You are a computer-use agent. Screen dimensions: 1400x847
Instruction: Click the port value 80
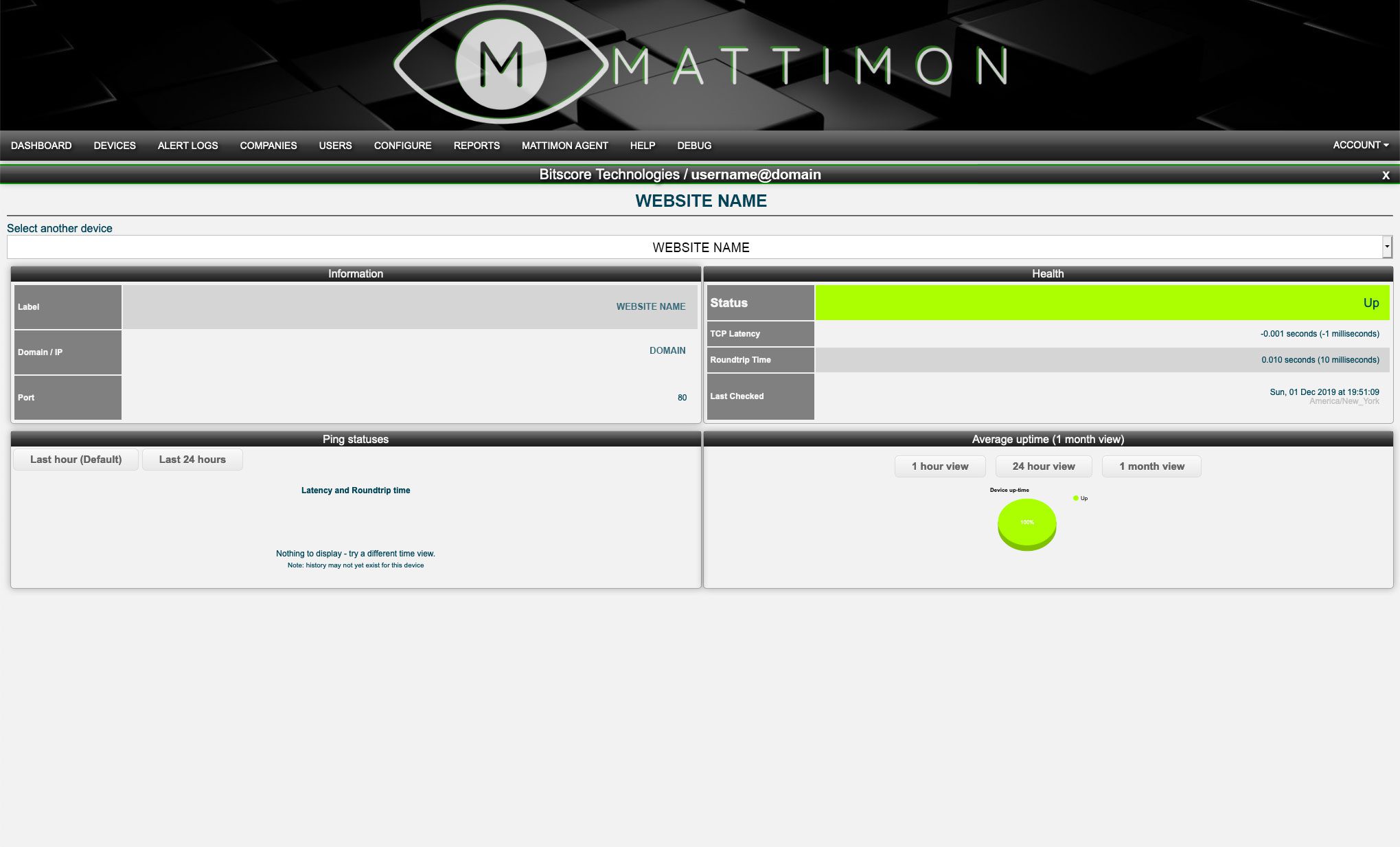pyautogui.click(x=682, y=398)
